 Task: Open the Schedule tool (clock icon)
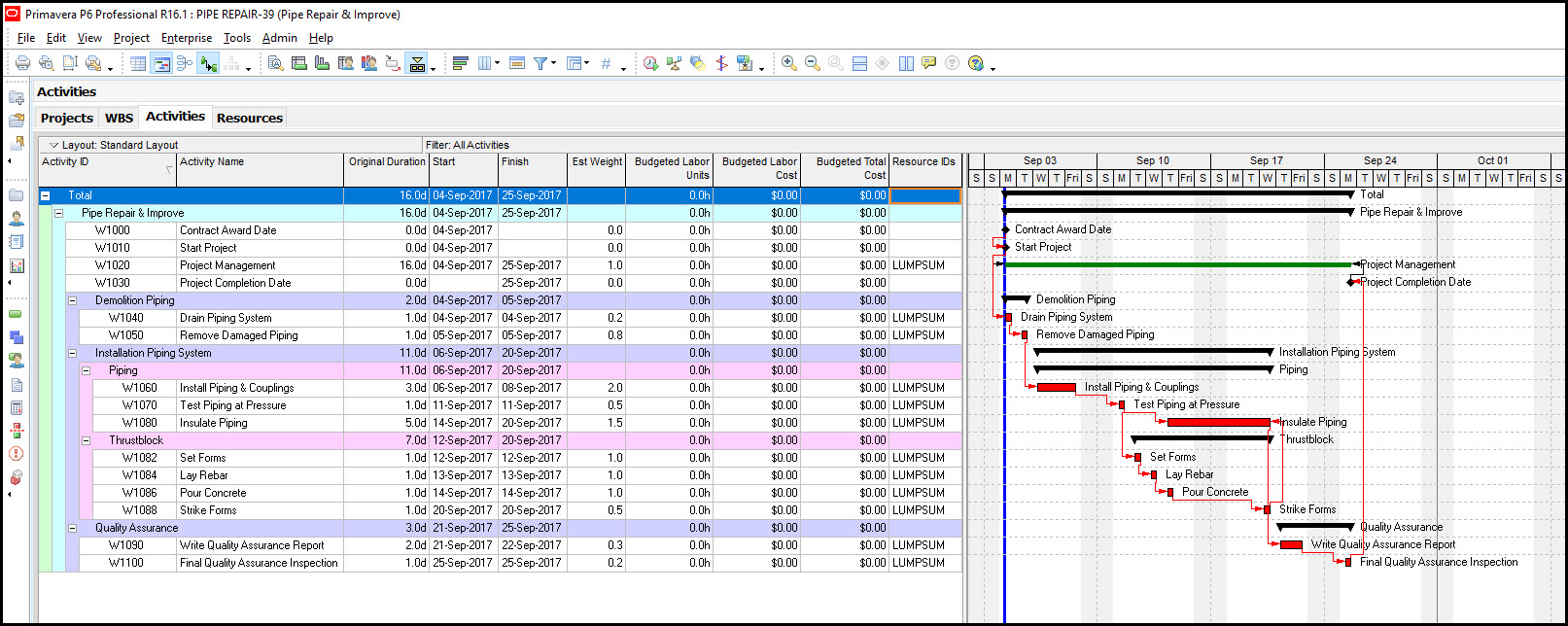(650, 63)
